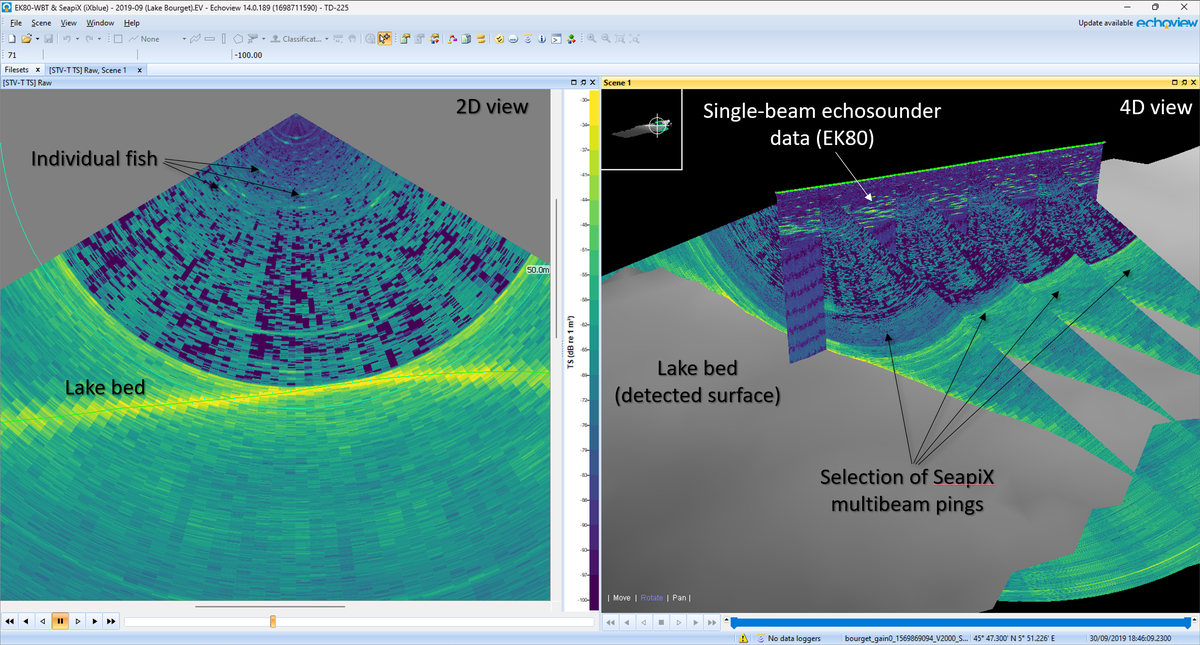Click the round clock-like toolbar icon

point(370,38)
